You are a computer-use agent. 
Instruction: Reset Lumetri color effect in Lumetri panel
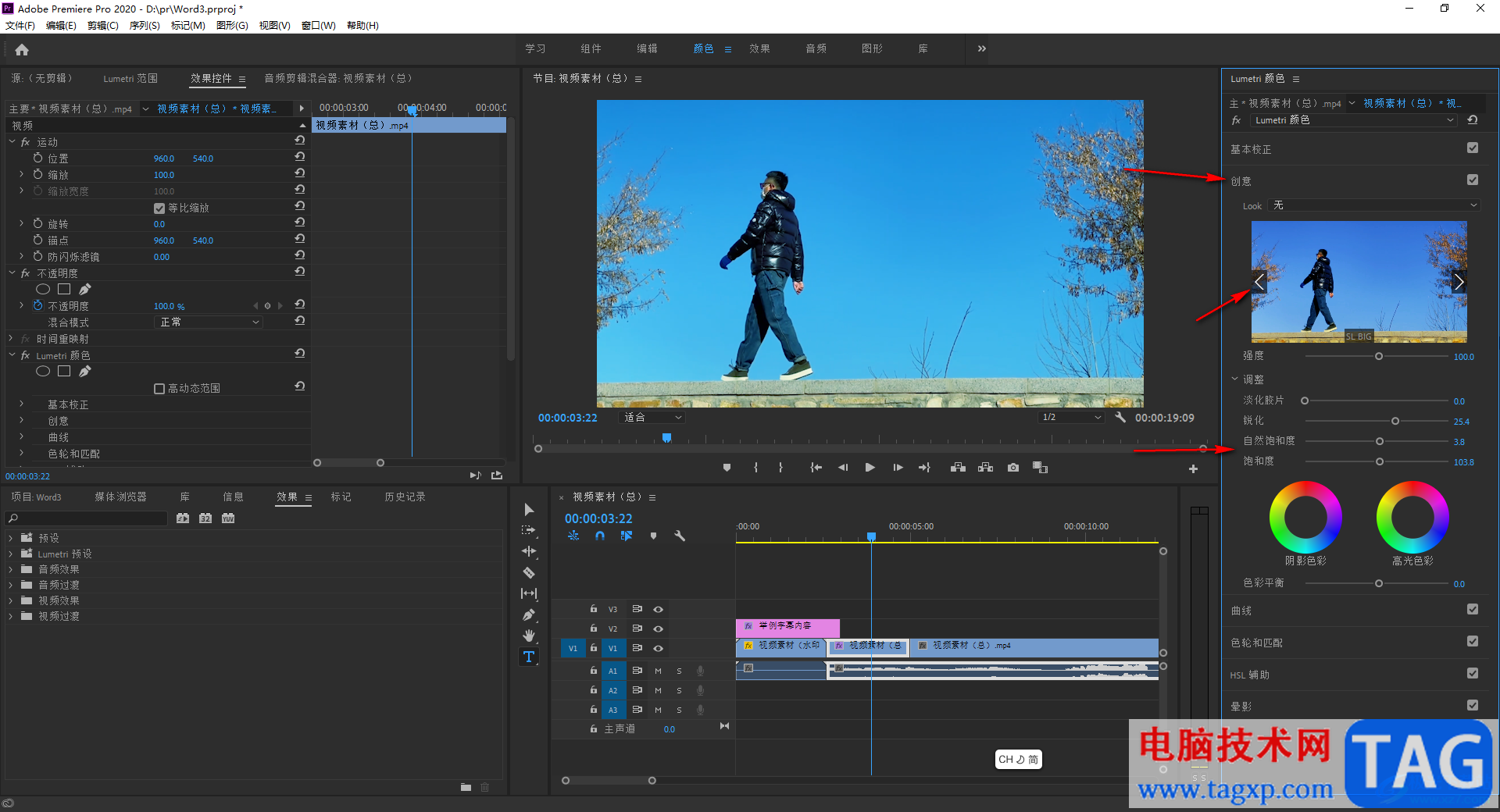(1473, 120)
